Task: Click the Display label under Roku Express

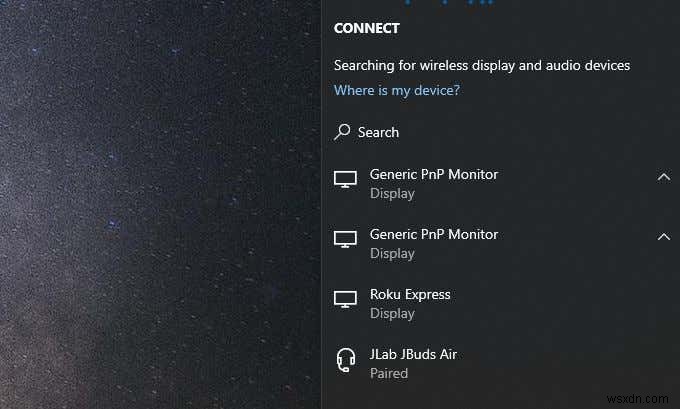Action: point(392,314)
